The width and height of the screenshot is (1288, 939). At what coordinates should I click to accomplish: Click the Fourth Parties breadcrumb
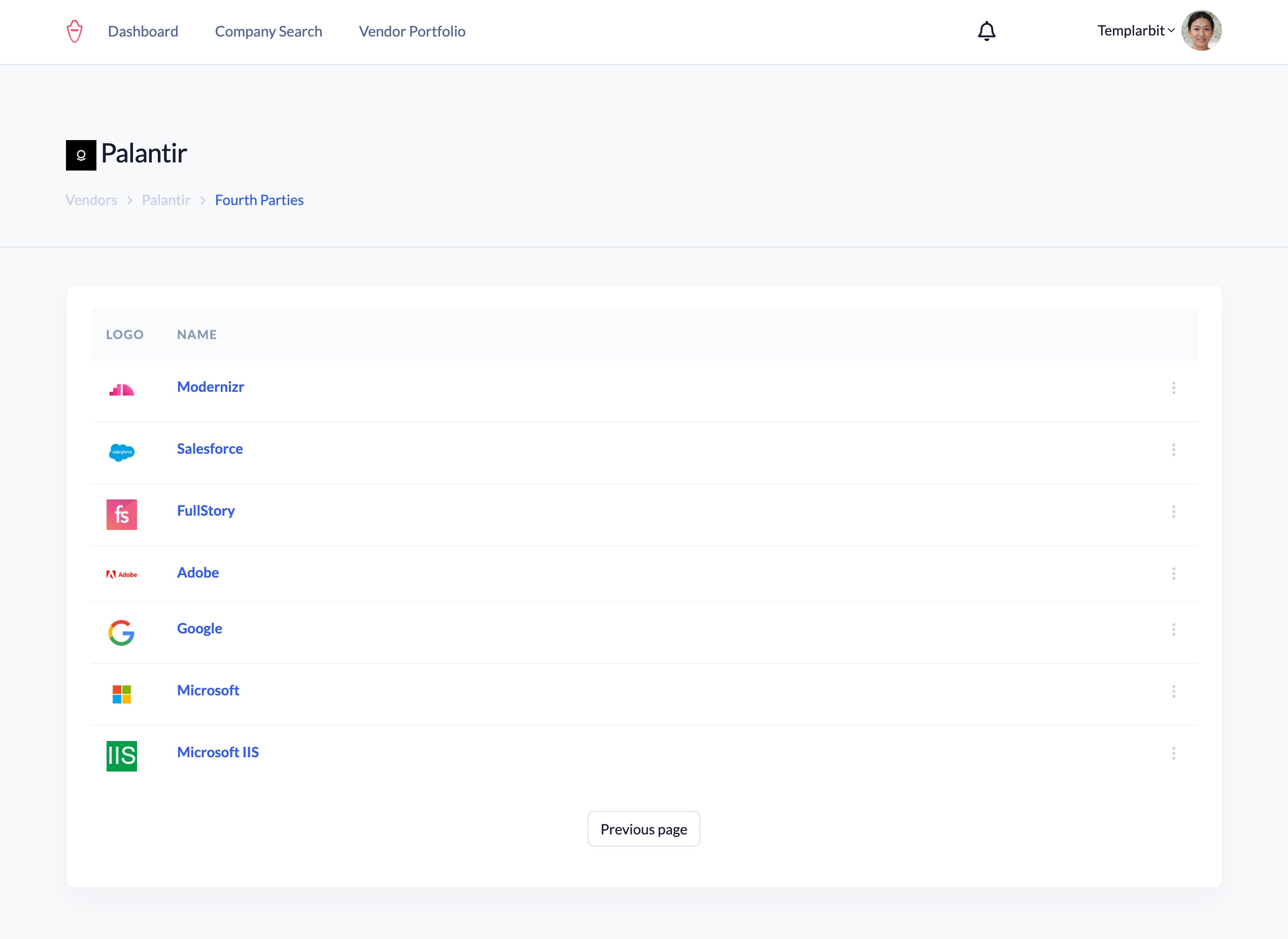(x=259, y=200)
